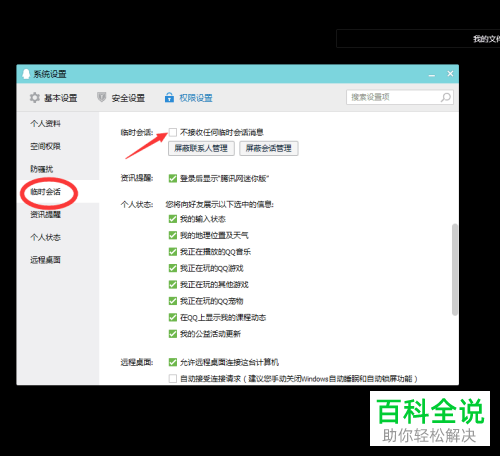Click the shield icon for 安全设置
The width and height of the screenshot is (500, 456).
(101, 97)
